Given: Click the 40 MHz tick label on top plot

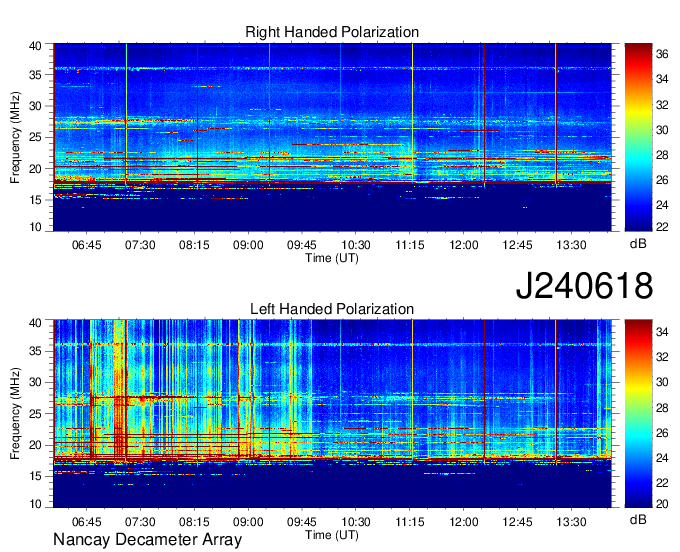Looking at the screenshot, I should [36, 46].
